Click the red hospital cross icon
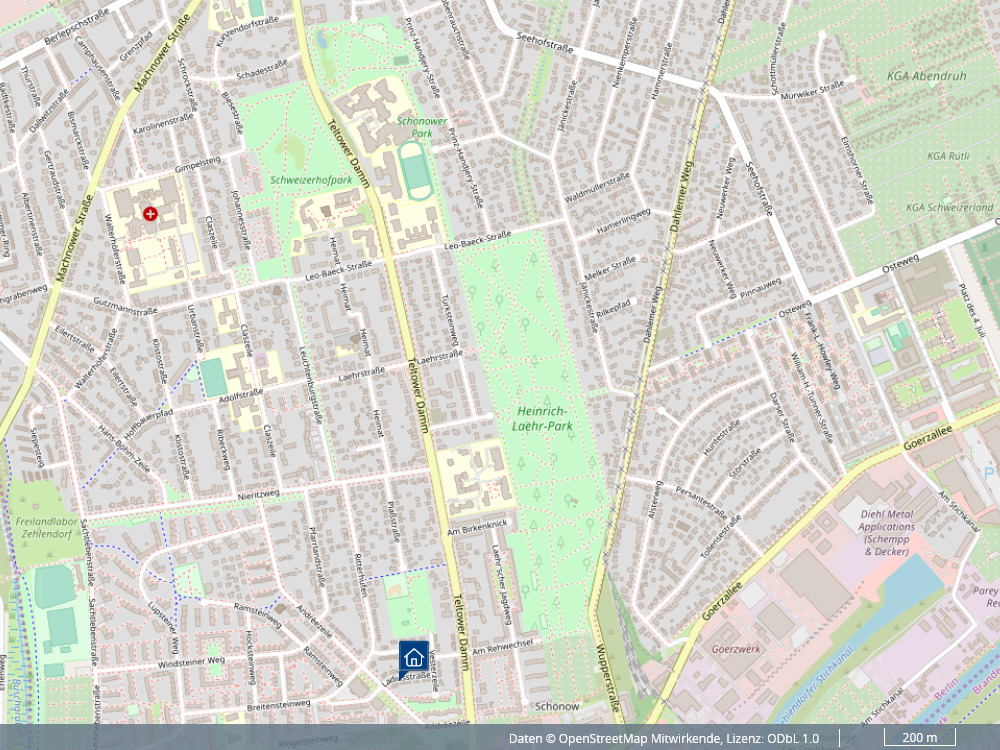The height and width of the screenshot is (750, 1000). point(150,213)
